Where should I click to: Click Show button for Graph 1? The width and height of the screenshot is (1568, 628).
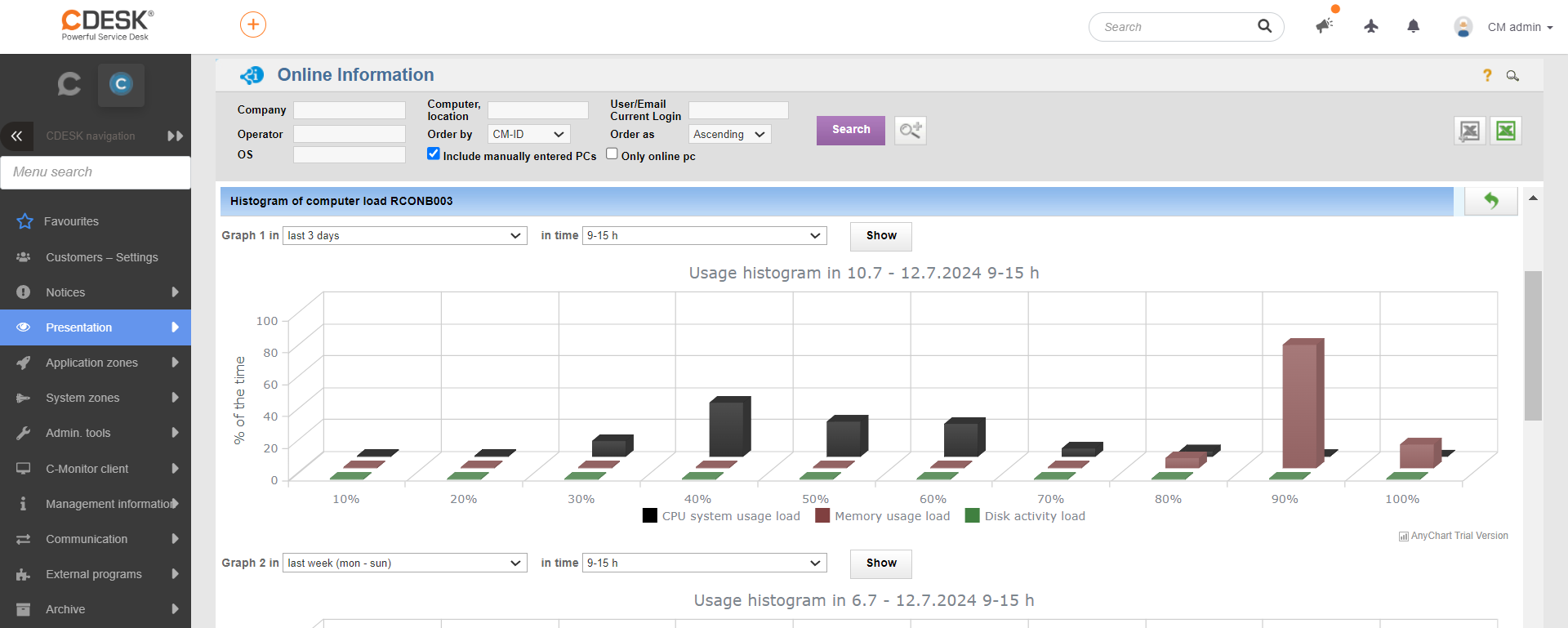tap(881, 236)
